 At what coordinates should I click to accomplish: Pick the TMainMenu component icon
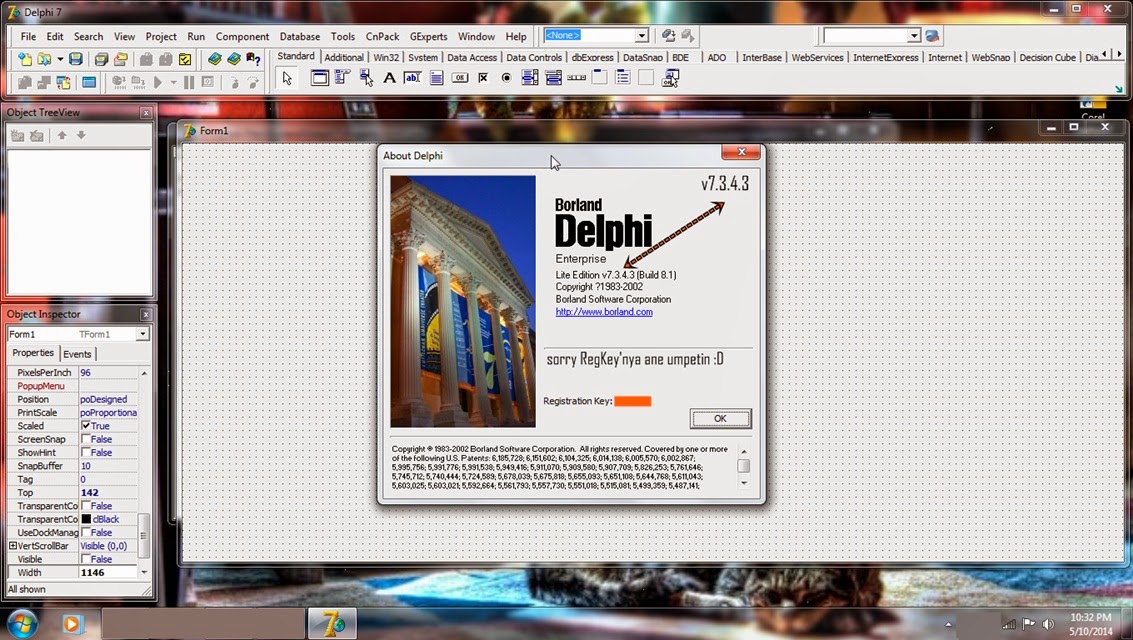tap(341, 77)
